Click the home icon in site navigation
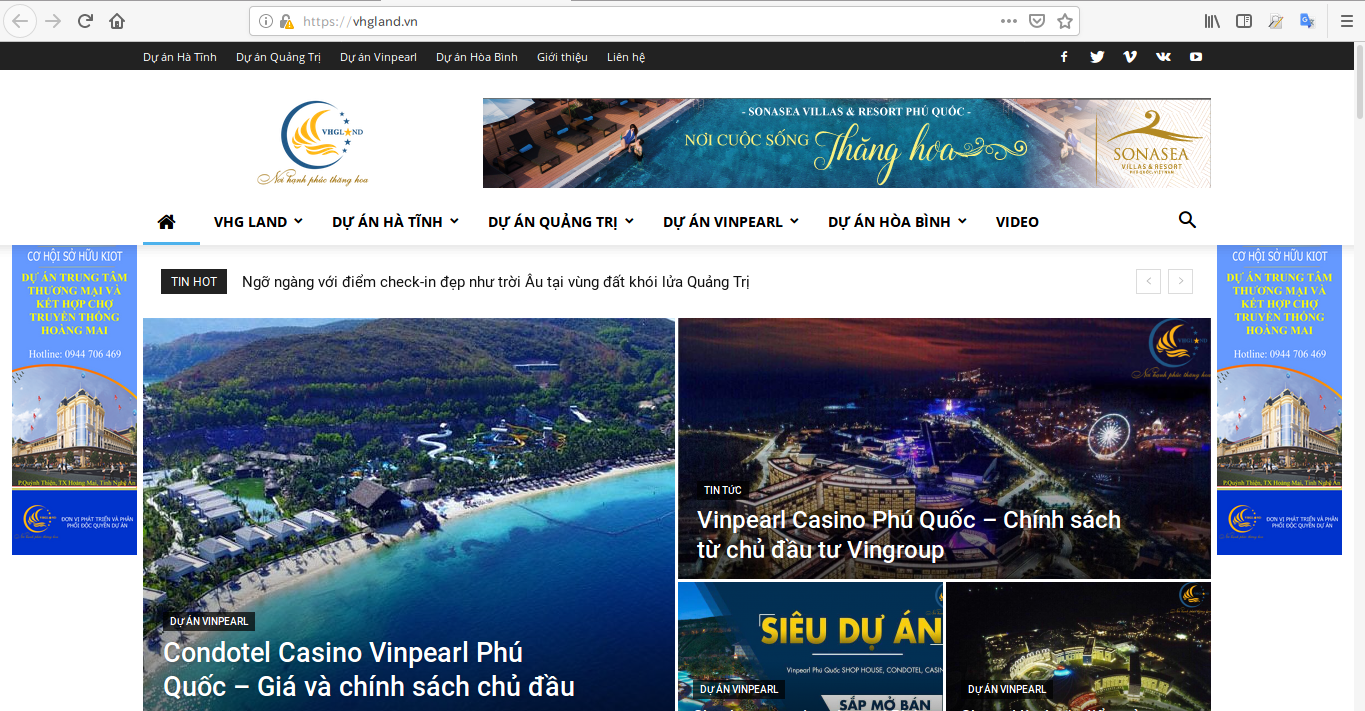 (167, 222)
